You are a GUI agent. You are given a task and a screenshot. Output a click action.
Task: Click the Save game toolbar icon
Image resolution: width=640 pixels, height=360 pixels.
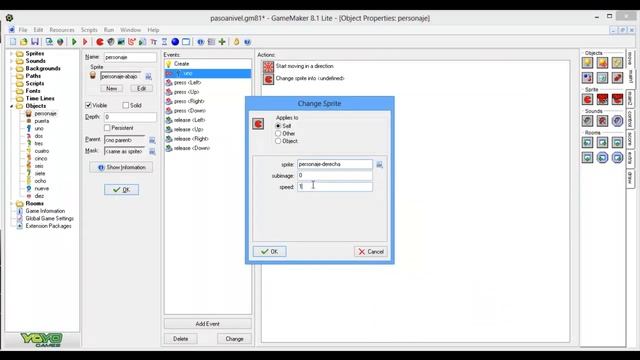(x=35, y=42)
